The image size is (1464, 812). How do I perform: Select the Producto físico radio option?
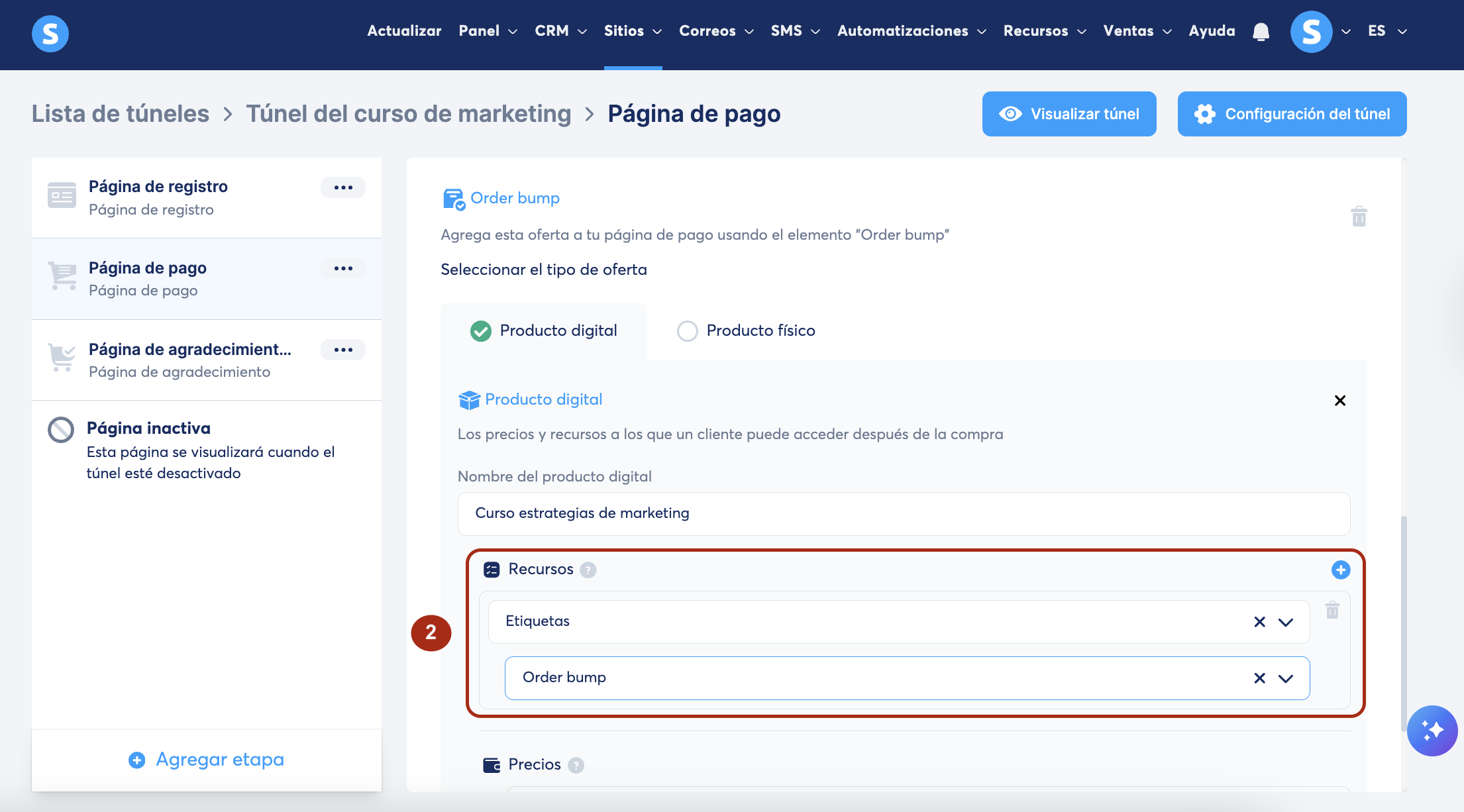point(687,330)
